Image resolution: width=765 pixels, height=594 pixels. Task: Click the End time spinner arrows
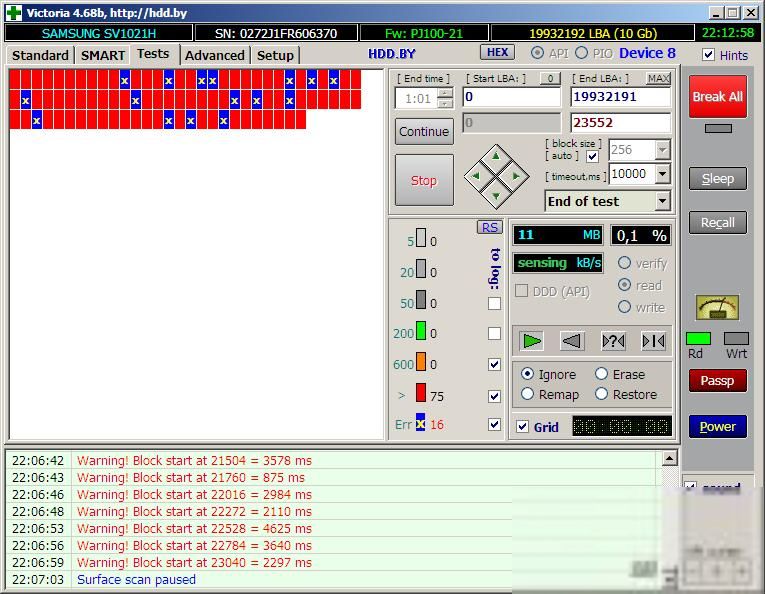(x=445, y=99)
